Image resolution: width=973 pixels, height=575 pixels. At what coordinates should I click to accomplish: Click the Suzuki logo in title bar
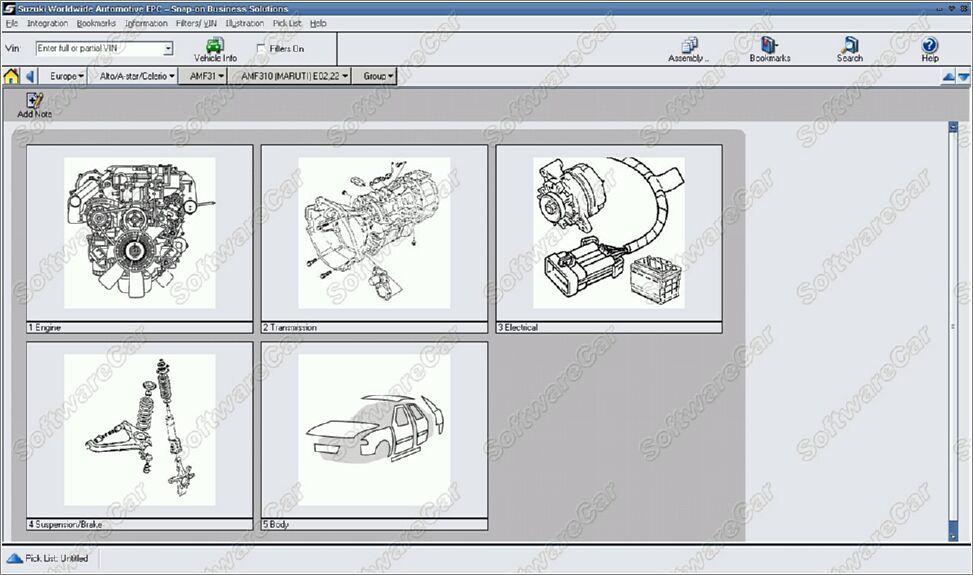tap(9, 9)
